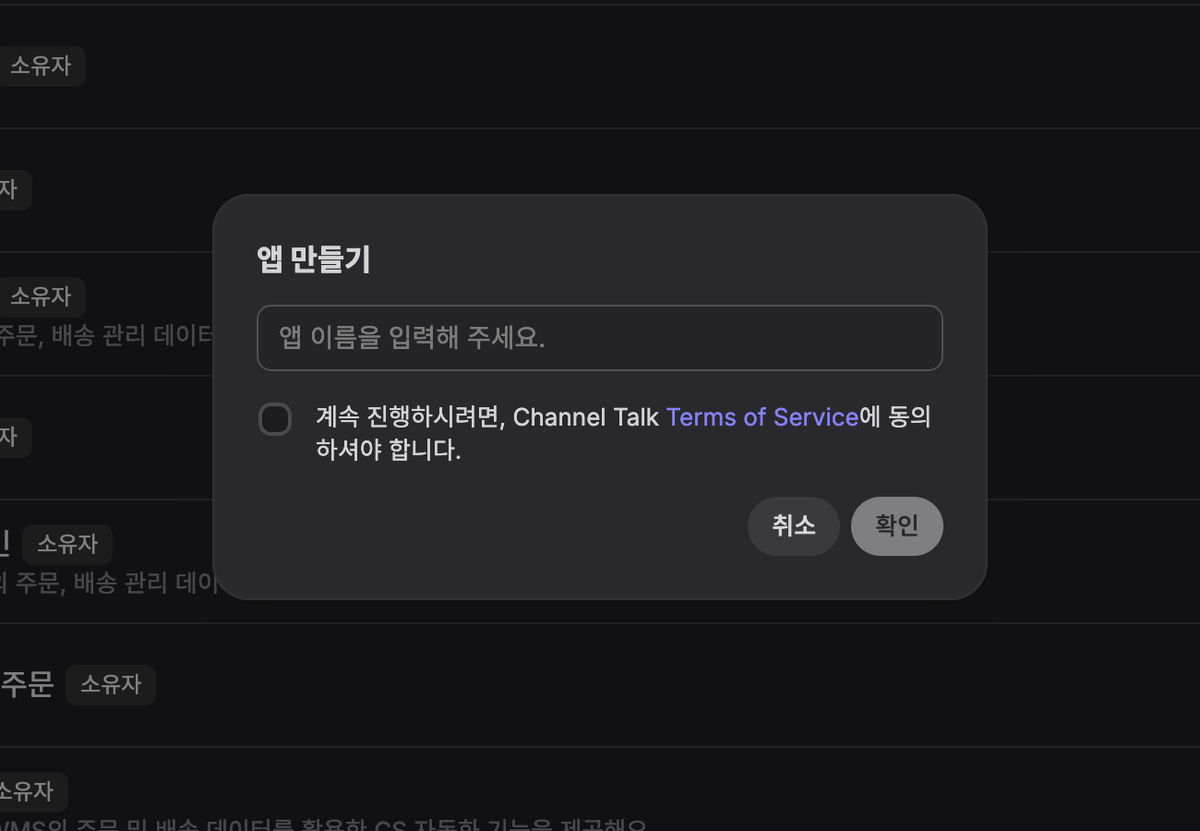
Task: Click 소유자 badge beside the 주문 title
Action: [x=110, y=685]
